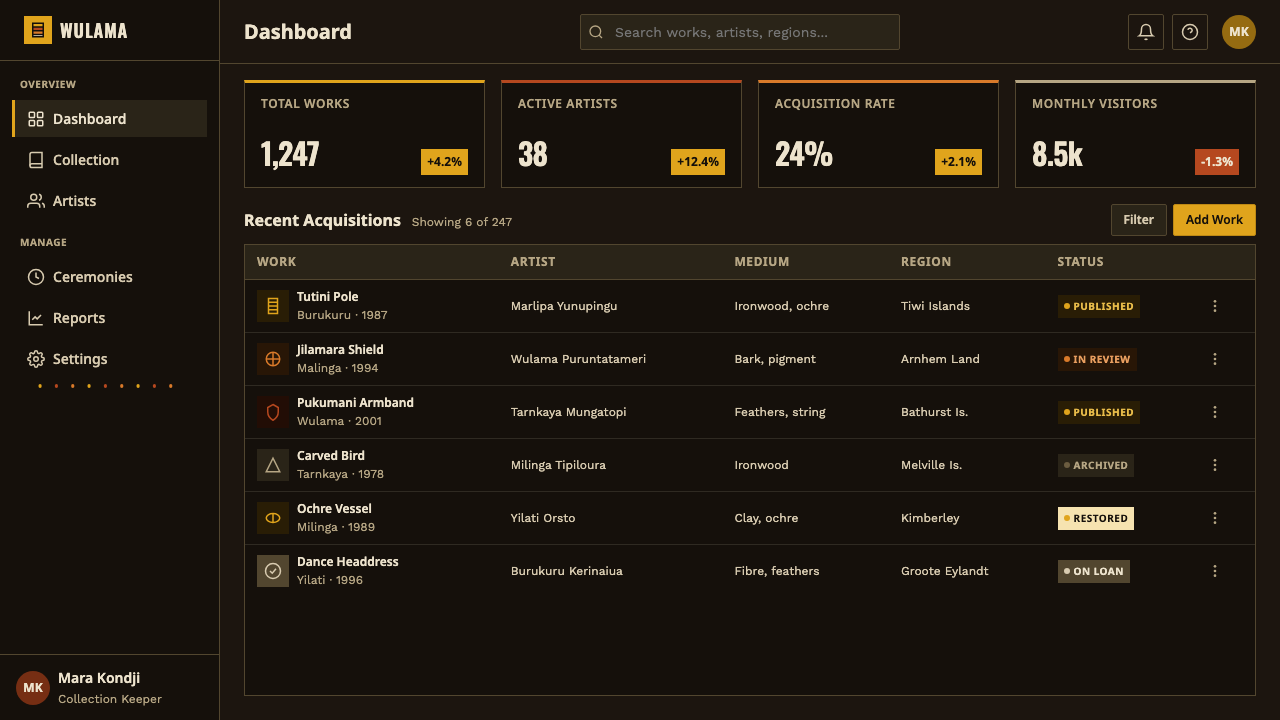Focus the search works input field

740,32
